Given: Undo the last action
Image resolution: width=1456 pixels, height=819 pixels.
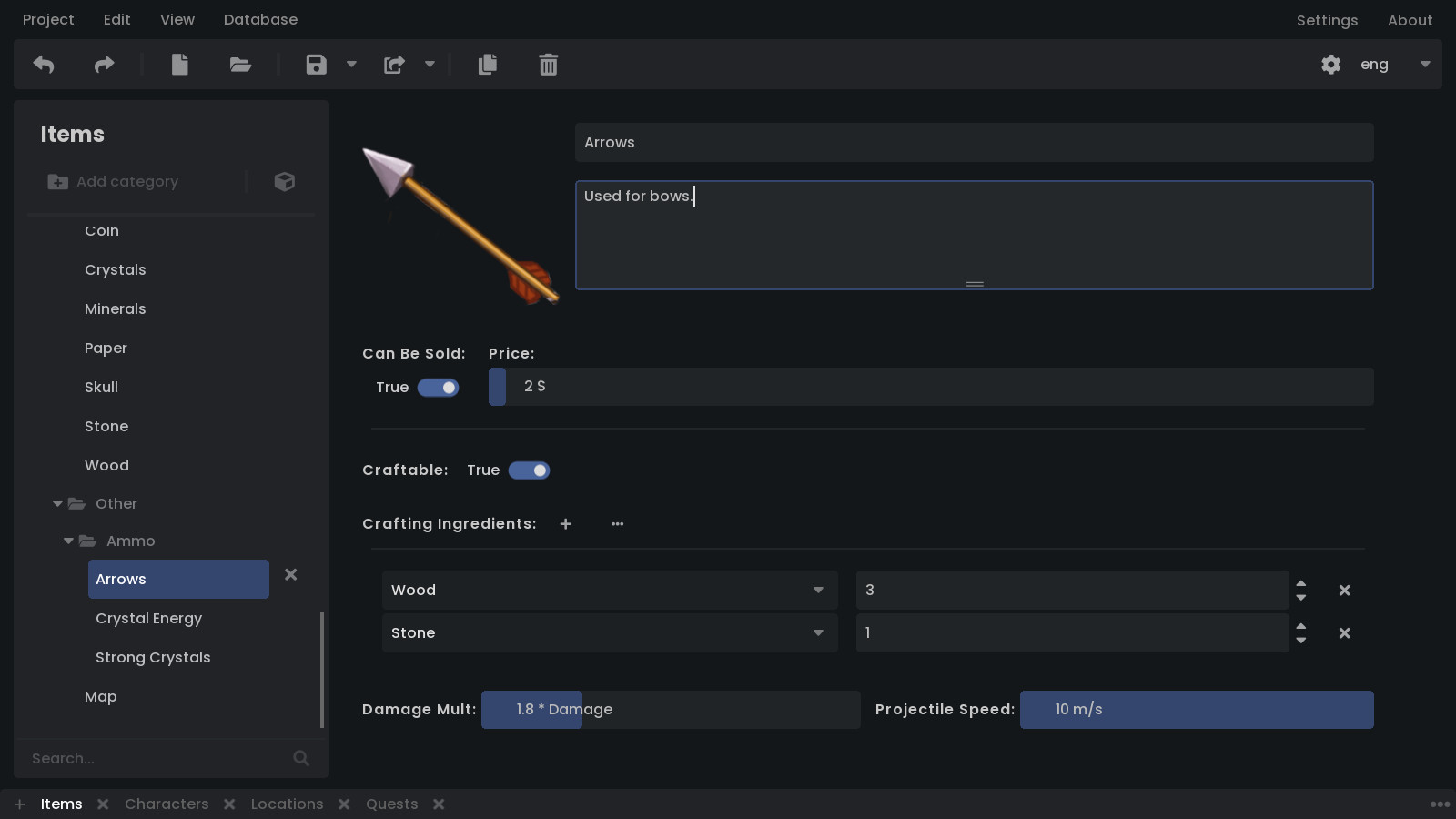Looking at the screenshot, I should pos(43,65).
